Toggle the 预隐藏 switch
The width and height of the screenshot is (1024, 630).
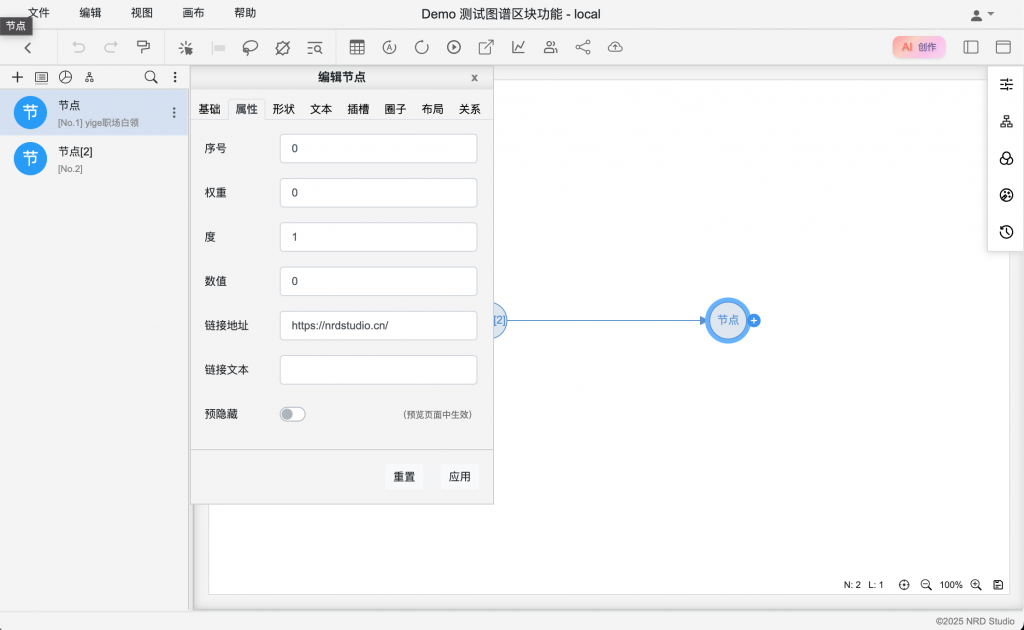292,414
